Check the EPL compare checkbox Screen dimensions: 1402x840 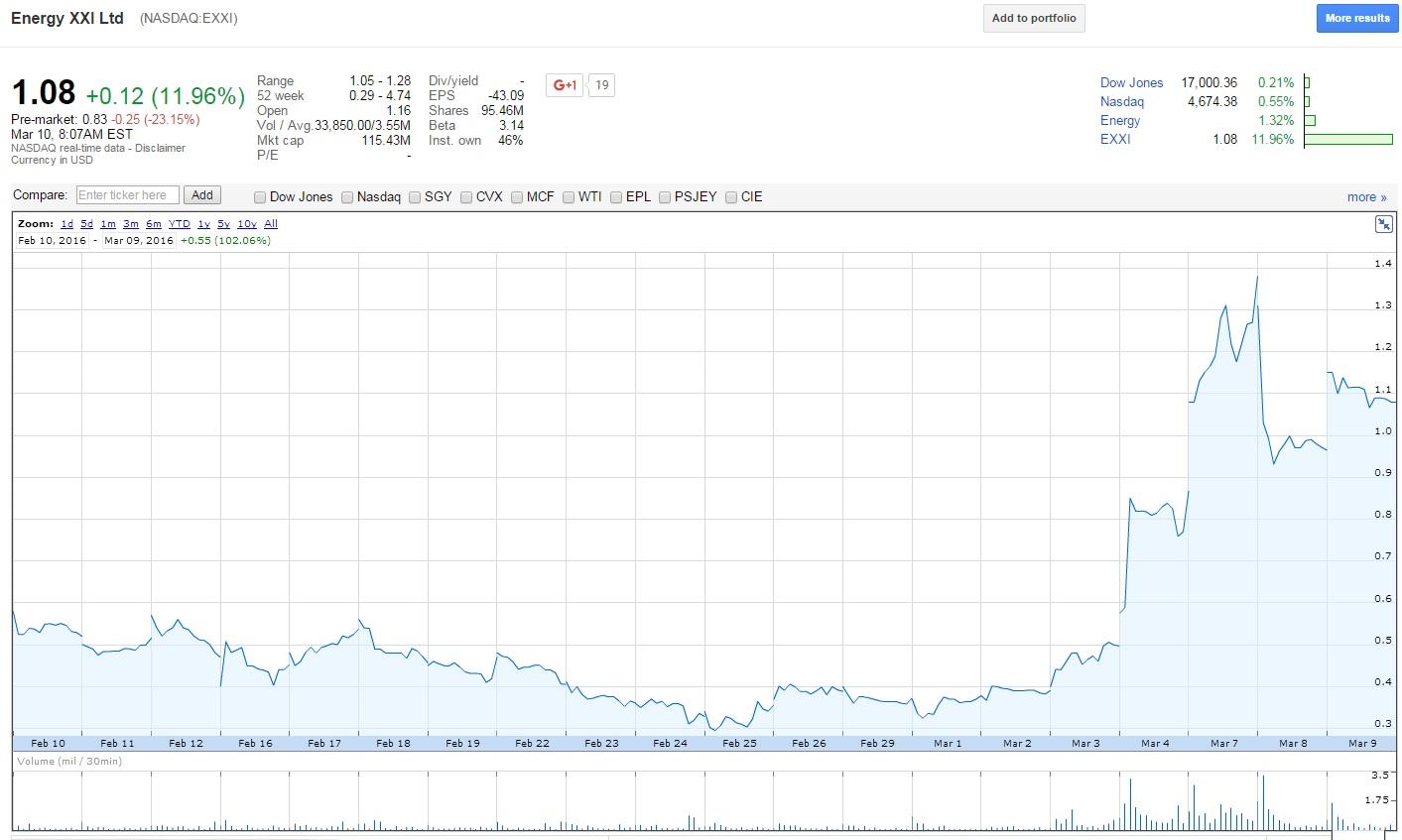pos(616,197)
